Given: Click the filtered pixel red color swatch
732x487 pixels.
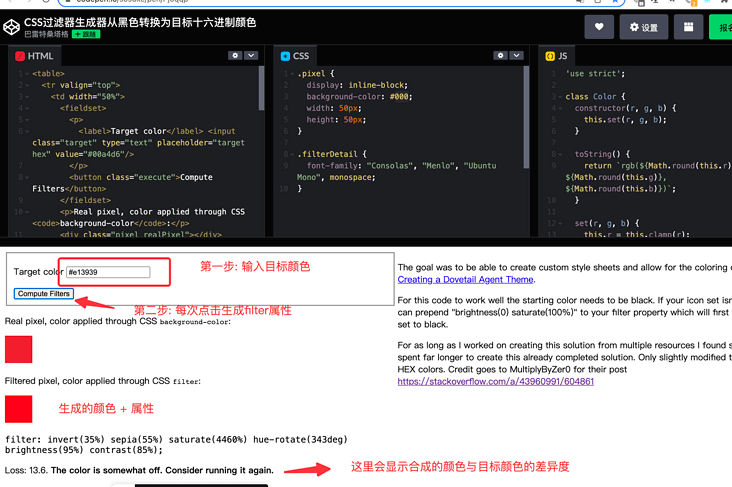Looking at the screenshot, I should [x=19, y=409].
